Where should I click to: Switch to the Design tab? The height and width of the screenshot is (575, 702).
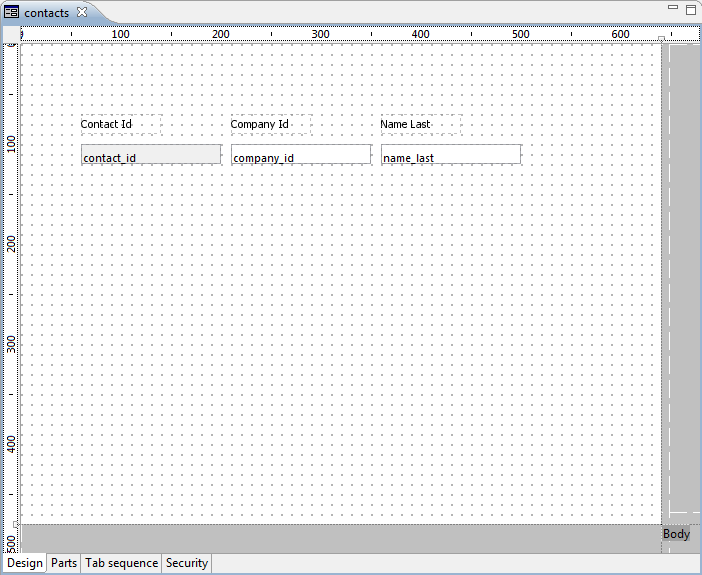click(25, 563)
